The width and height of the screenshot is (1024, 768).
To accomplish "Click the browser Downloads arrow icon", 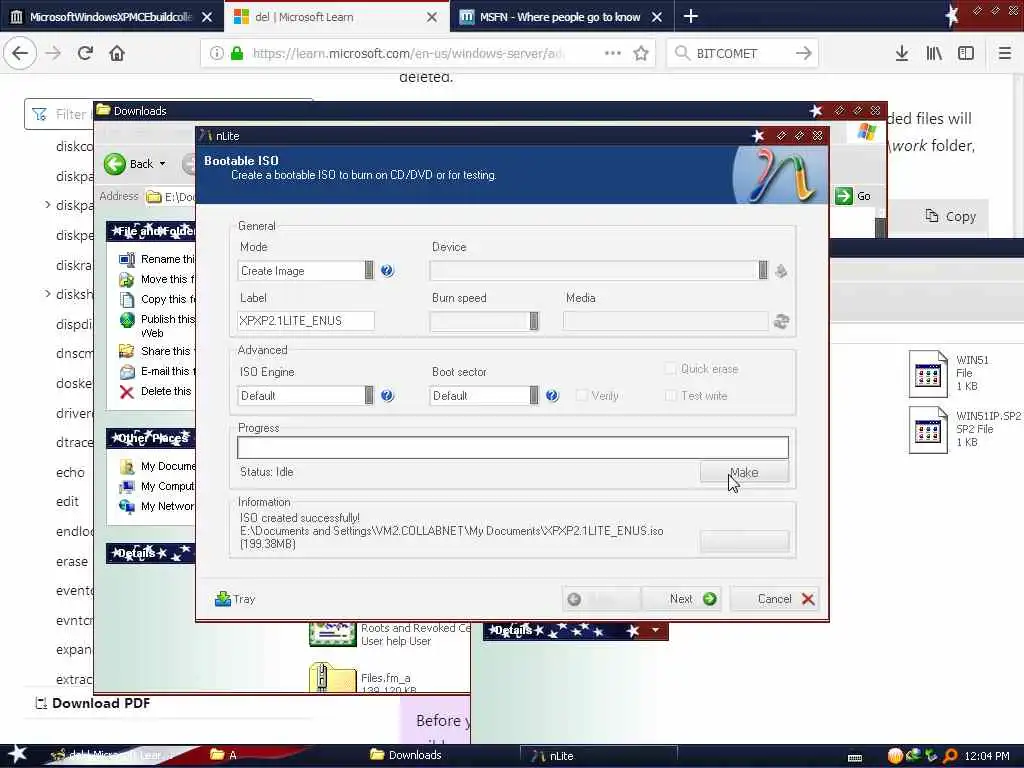I will pyautogui.click(x=902, y=53).
